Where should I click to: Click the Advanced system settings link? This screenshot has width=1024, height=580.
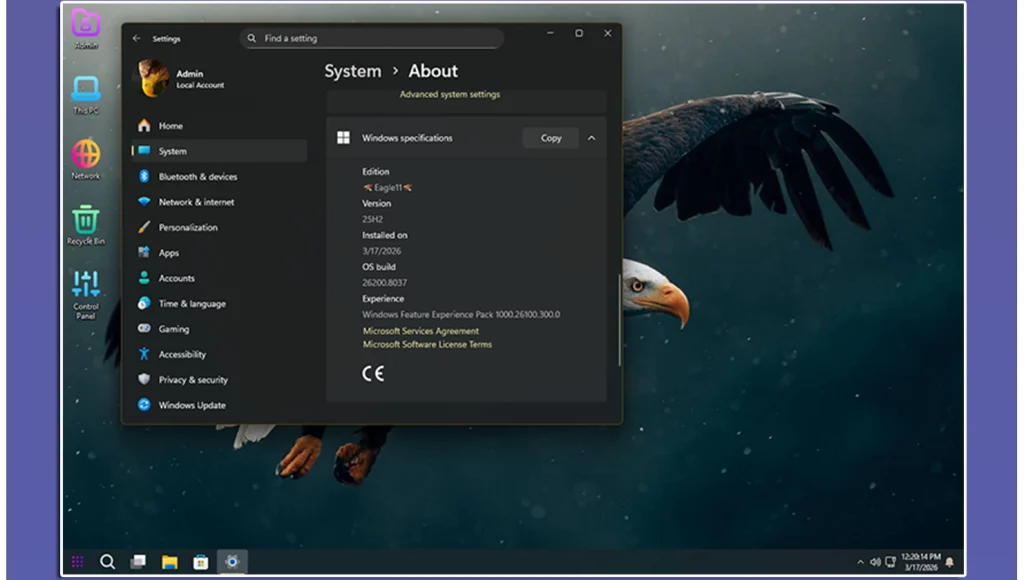point(449,95)
